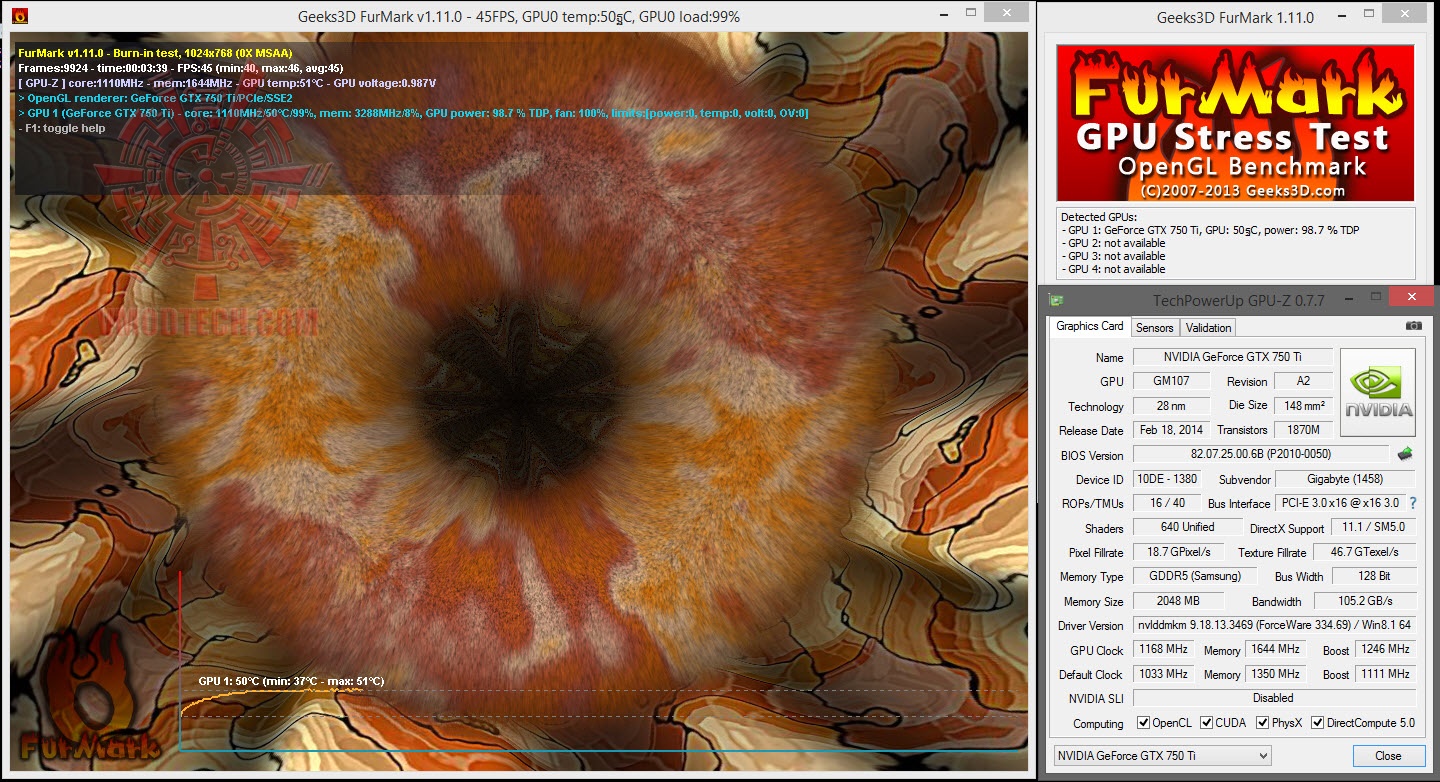Click the GPU-Z title bar app icon
This screenshot has height=782, width=1440.
coord(1056,300)
